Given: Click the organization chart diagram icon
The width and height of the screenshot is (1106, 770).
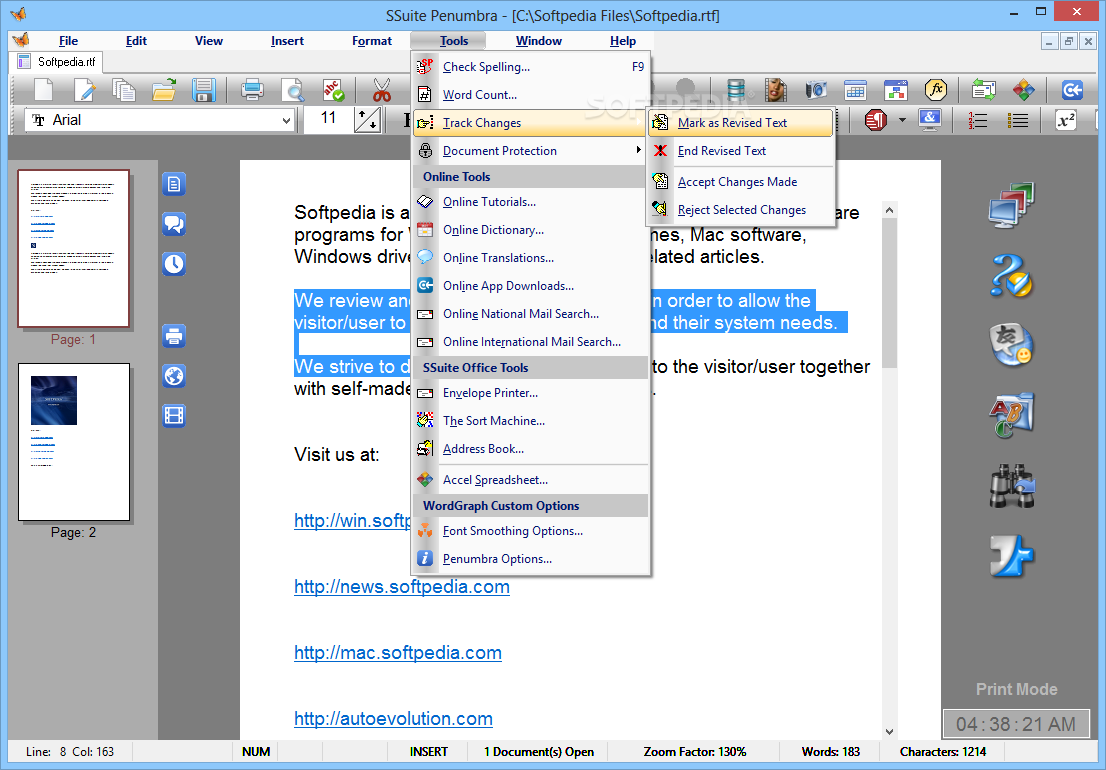Looking at the screenshot, I should coord(896,90).
